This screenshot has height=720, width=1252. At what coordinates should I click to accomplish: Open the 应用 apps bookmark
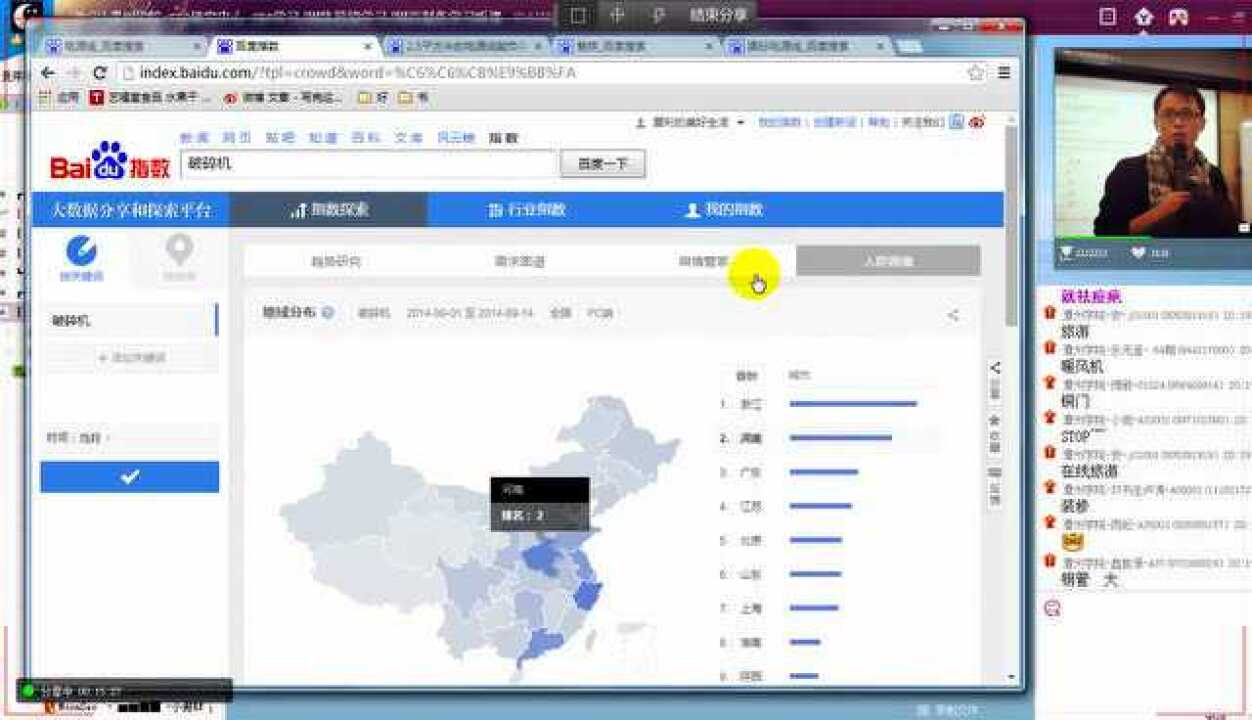59,98
